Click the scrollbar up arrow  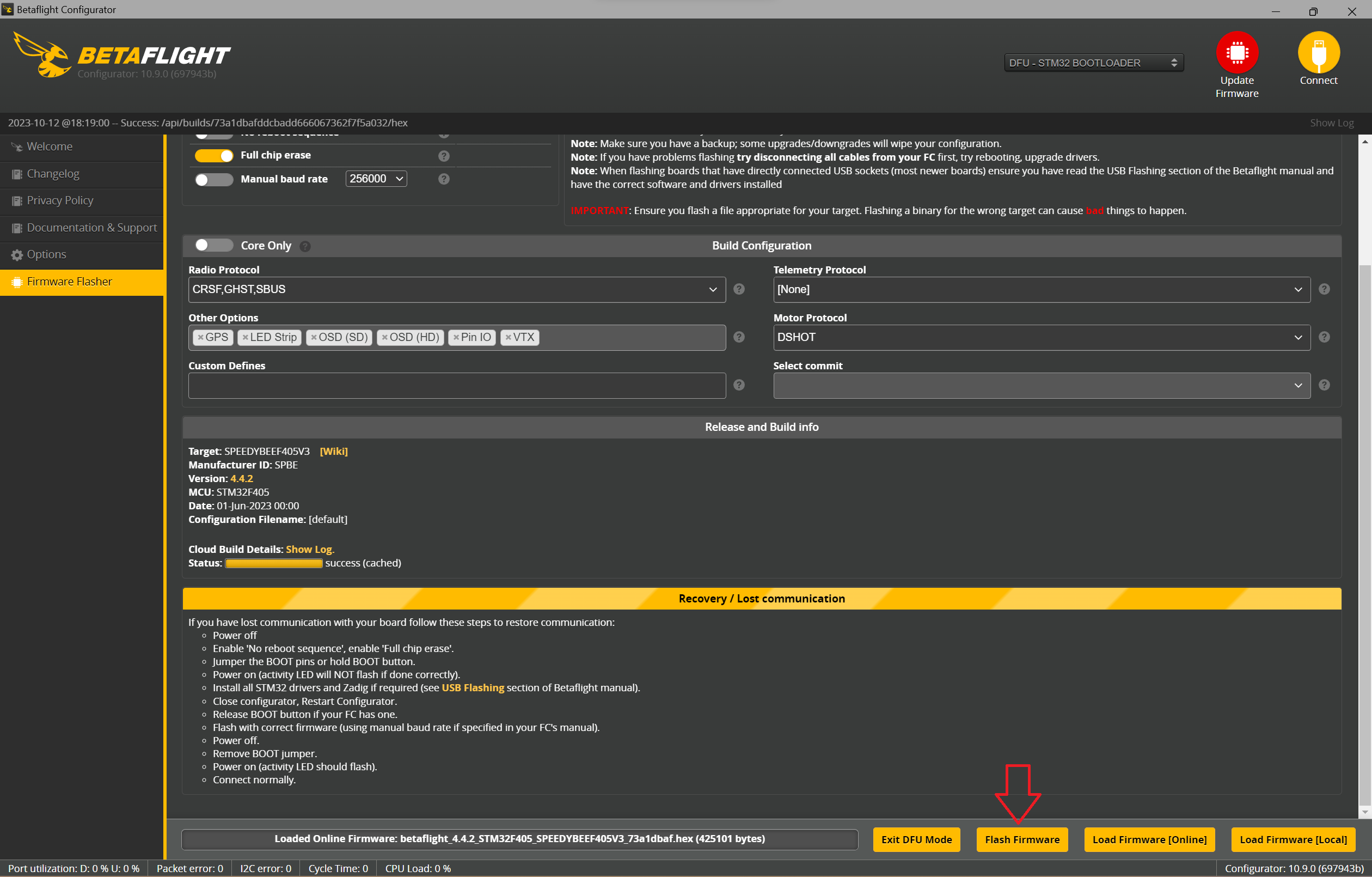click(1364, 141)
